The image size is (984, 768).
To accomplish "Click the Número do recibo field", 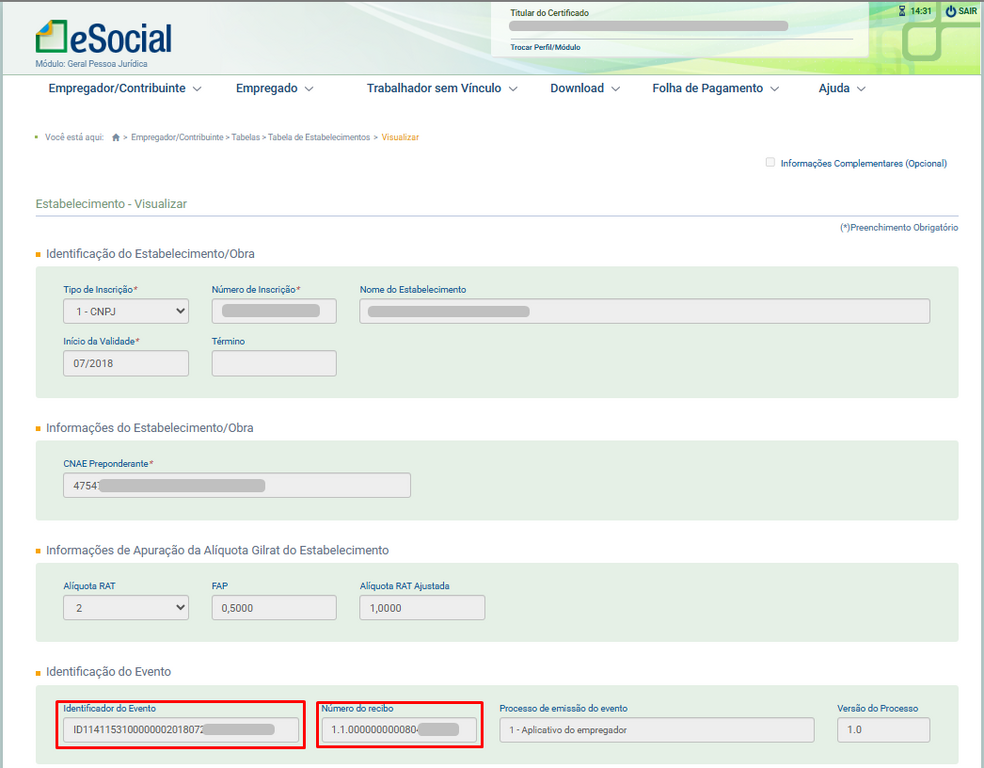I will (399, 730).
